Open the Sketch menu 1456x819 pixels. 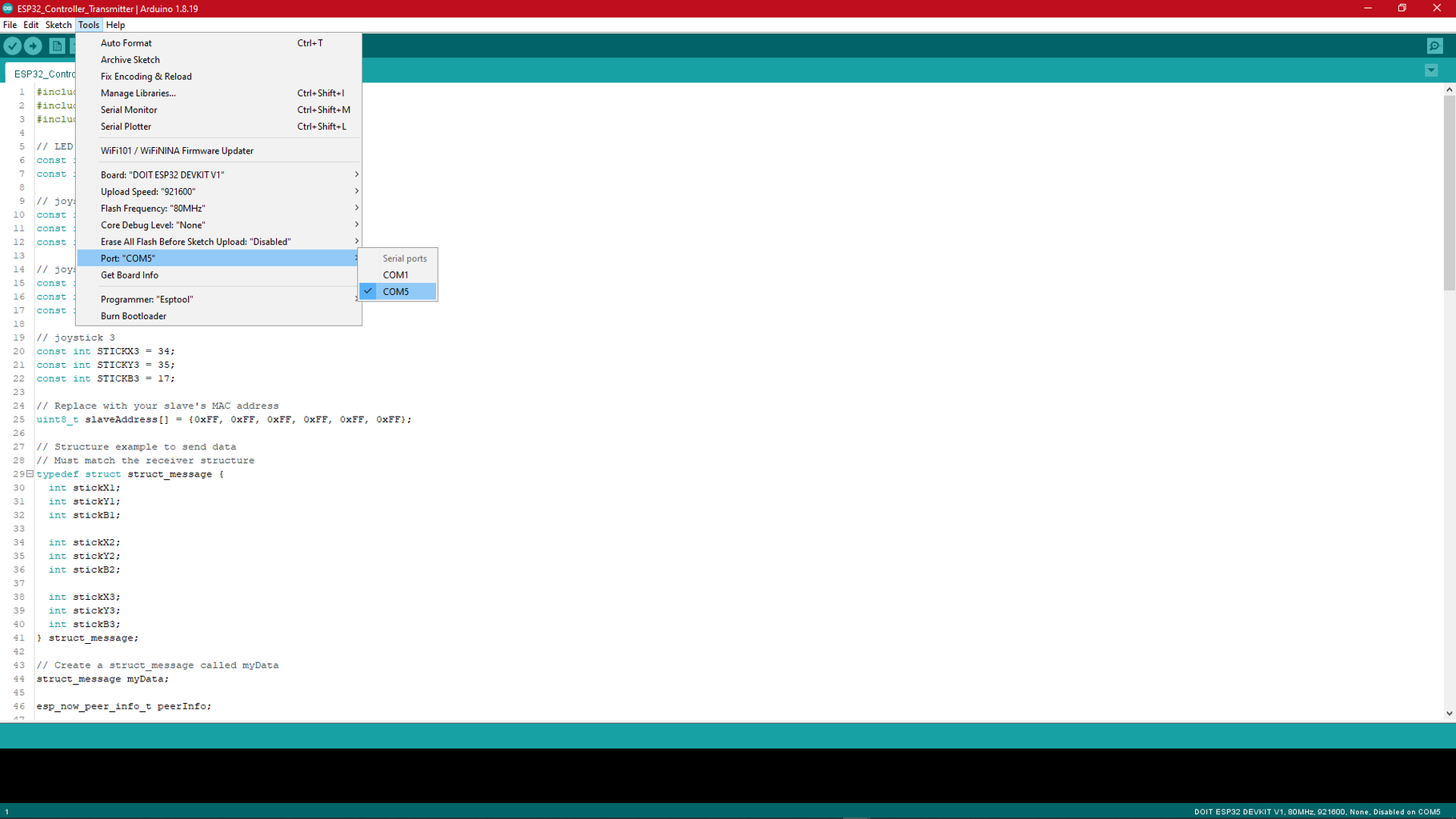(58, 25)
